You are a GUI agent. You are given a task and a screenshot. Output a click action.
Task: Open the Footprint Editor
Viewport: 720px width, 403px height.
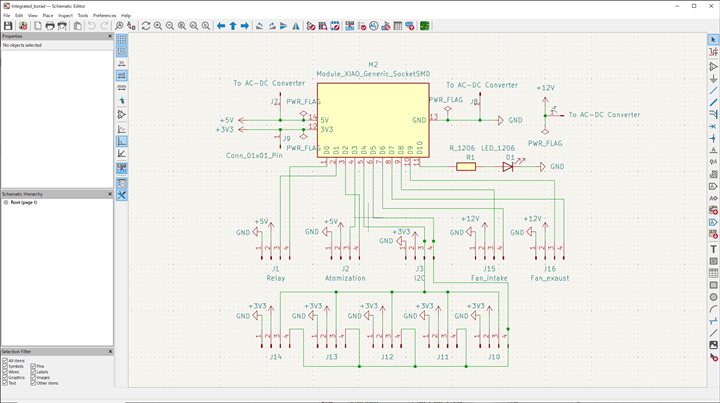coord(335,26)
